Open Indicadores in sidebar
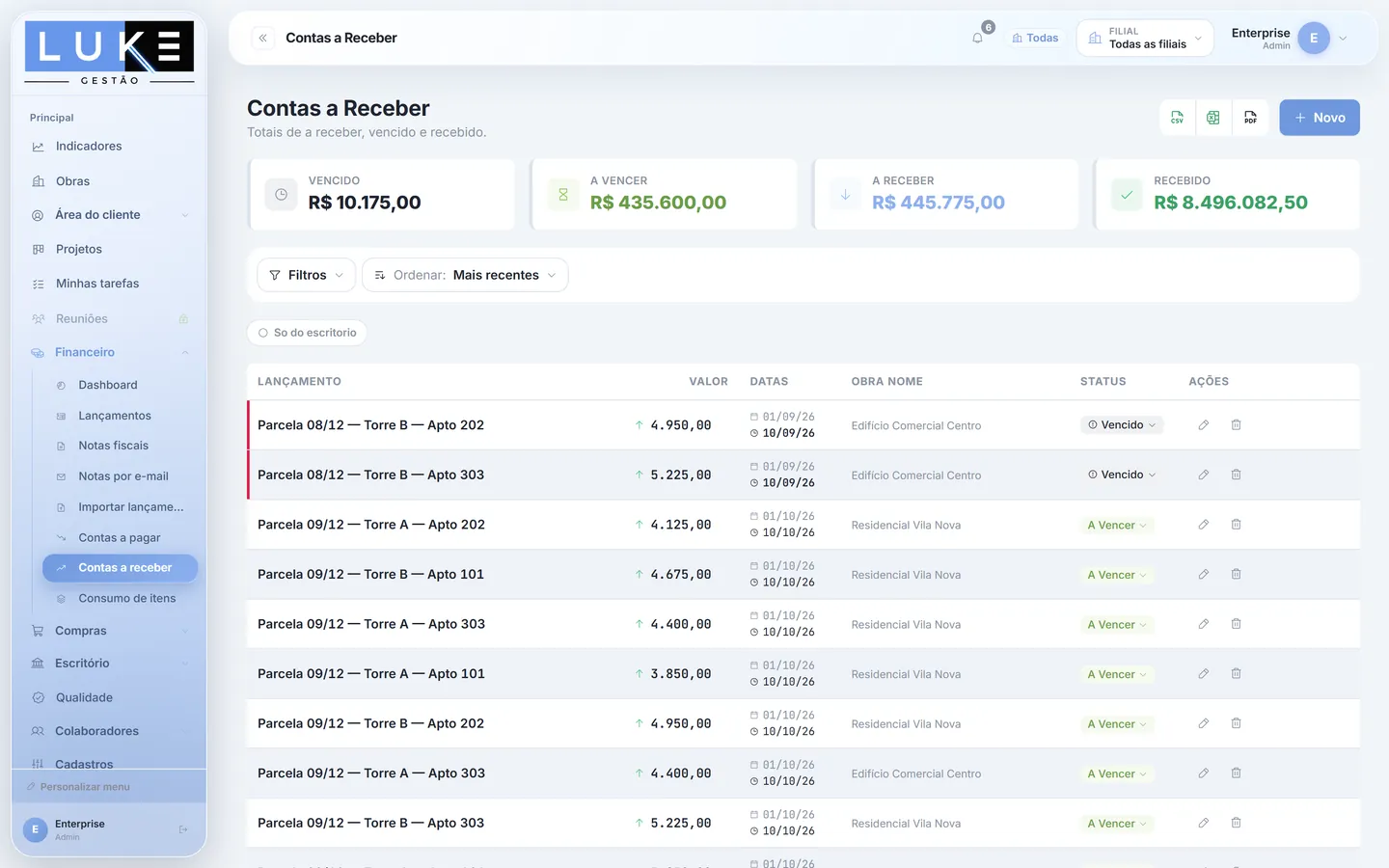 tap(109, 147)
